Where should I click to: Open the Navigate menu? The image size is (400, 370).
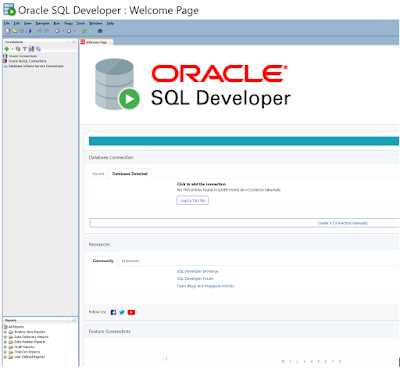coord(42,23)
